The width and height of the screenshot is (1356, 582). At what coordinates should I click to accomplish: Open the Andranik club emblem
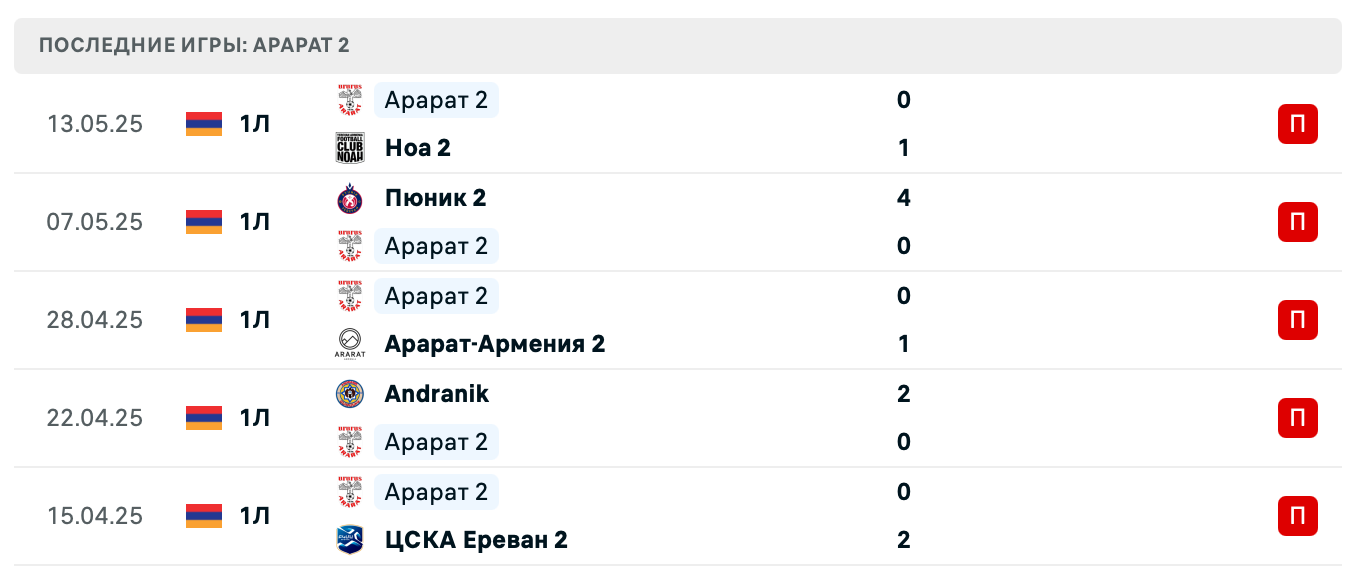[x=350, y=394]
